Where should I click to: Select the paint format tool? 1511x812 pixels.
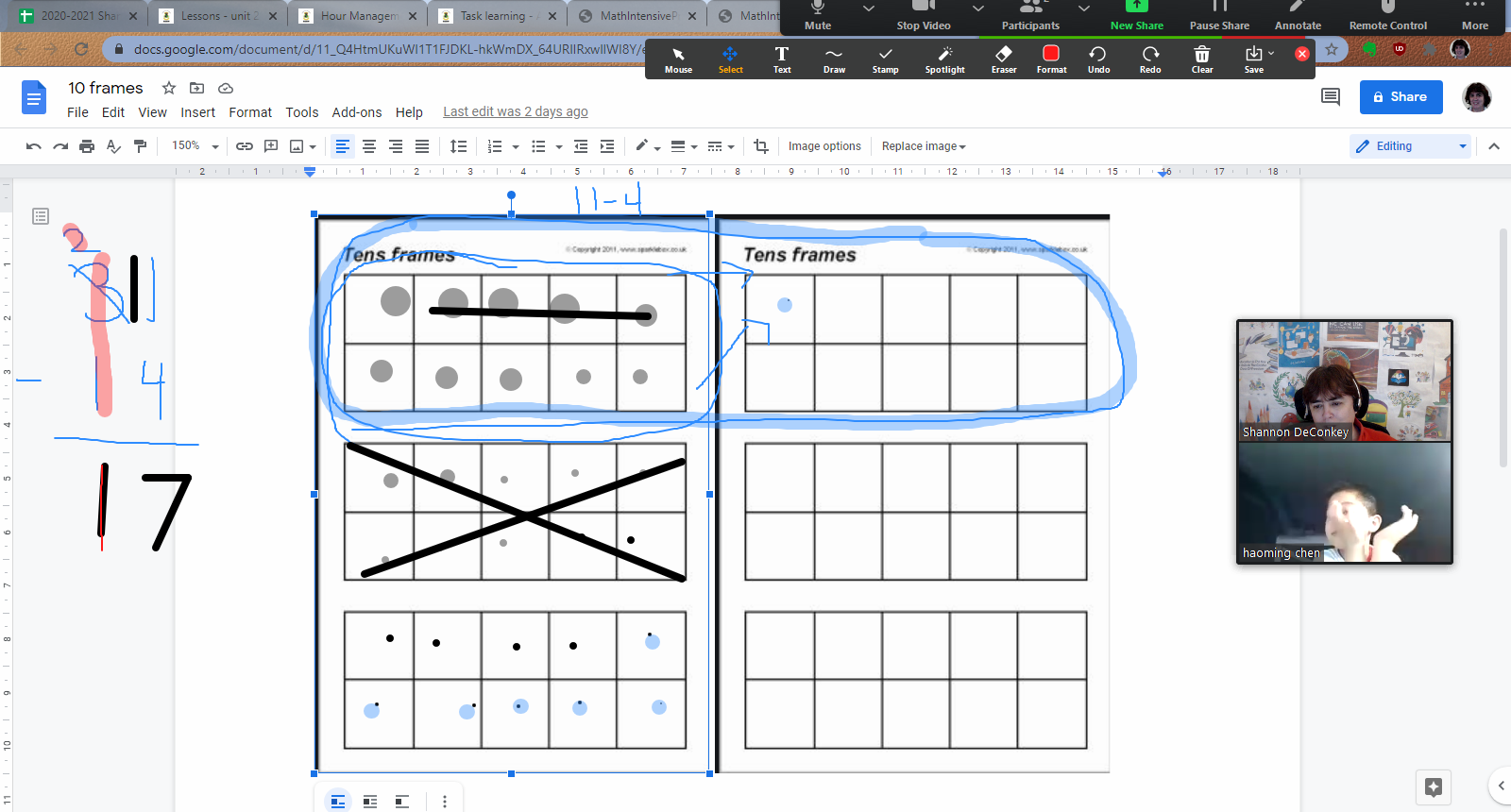140,146
